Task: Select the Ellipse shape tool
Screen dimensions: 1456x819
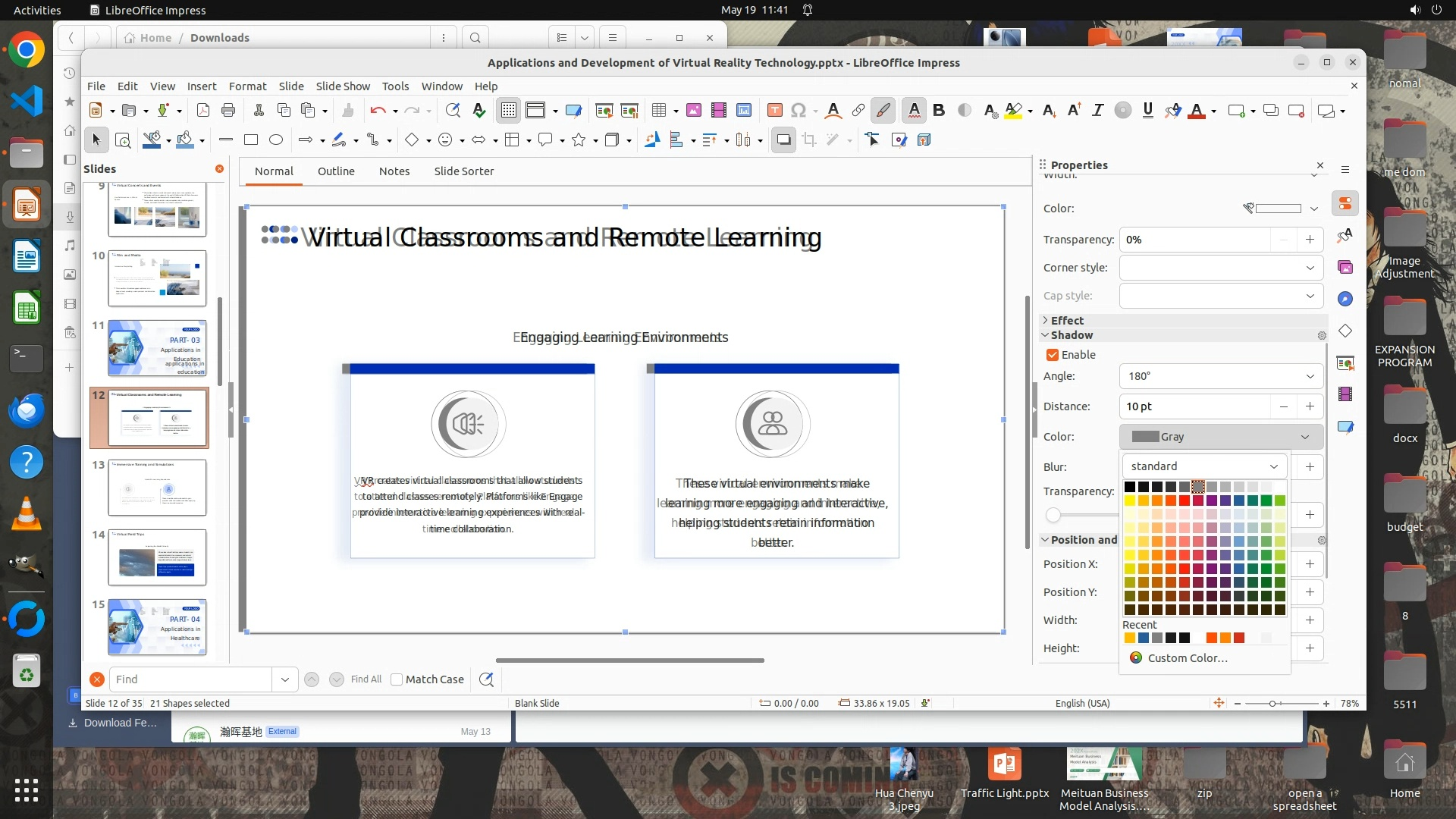Action: pos(276,140)
